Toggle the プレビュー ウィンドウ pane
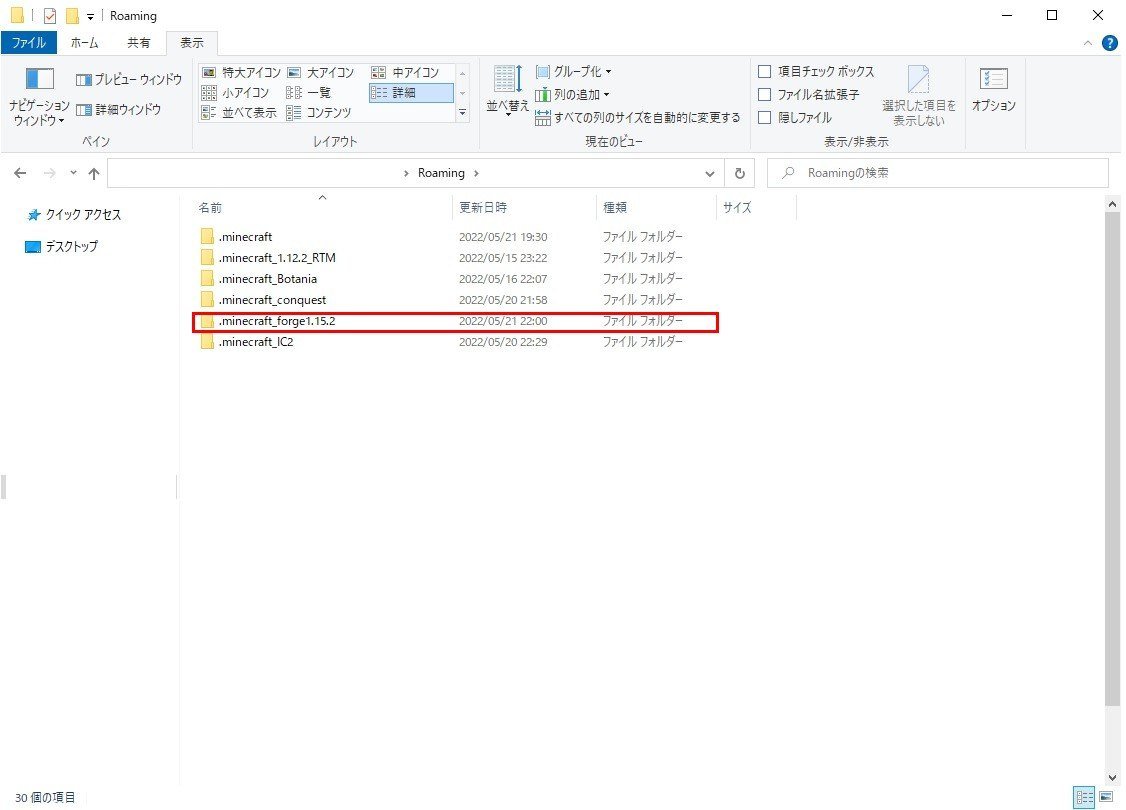1126x810 pixels. (x=129, y=79)
